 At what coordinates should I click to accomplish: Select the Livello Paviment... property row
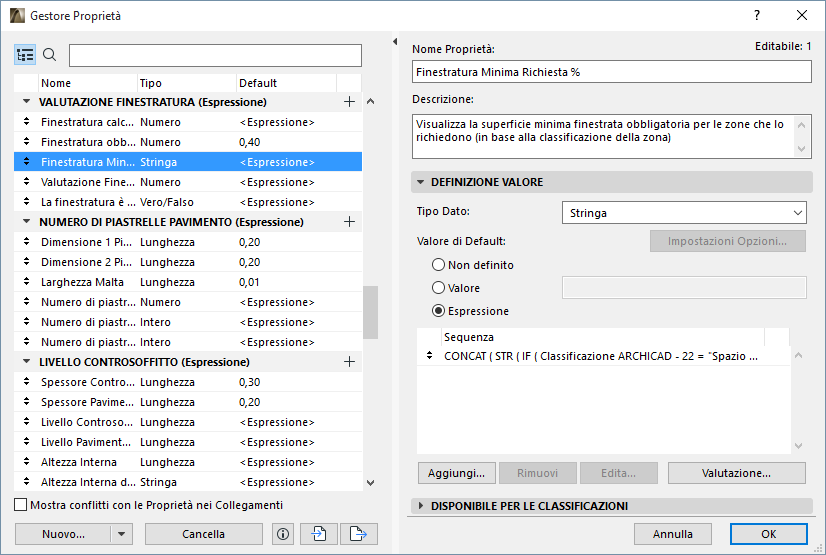pyautogui.click(x=188, y=442)
